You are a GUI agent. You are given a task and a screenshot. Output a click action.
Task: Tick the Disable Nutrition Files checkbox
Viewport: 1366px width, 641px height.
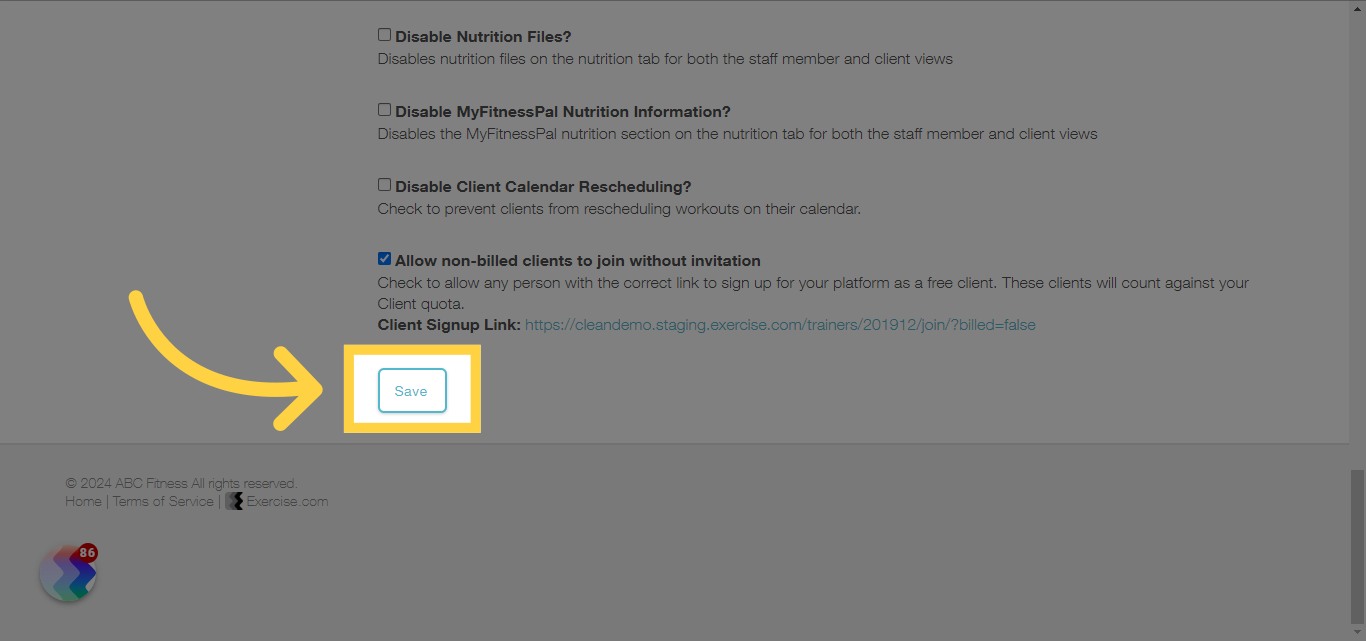tap(384, 35)
